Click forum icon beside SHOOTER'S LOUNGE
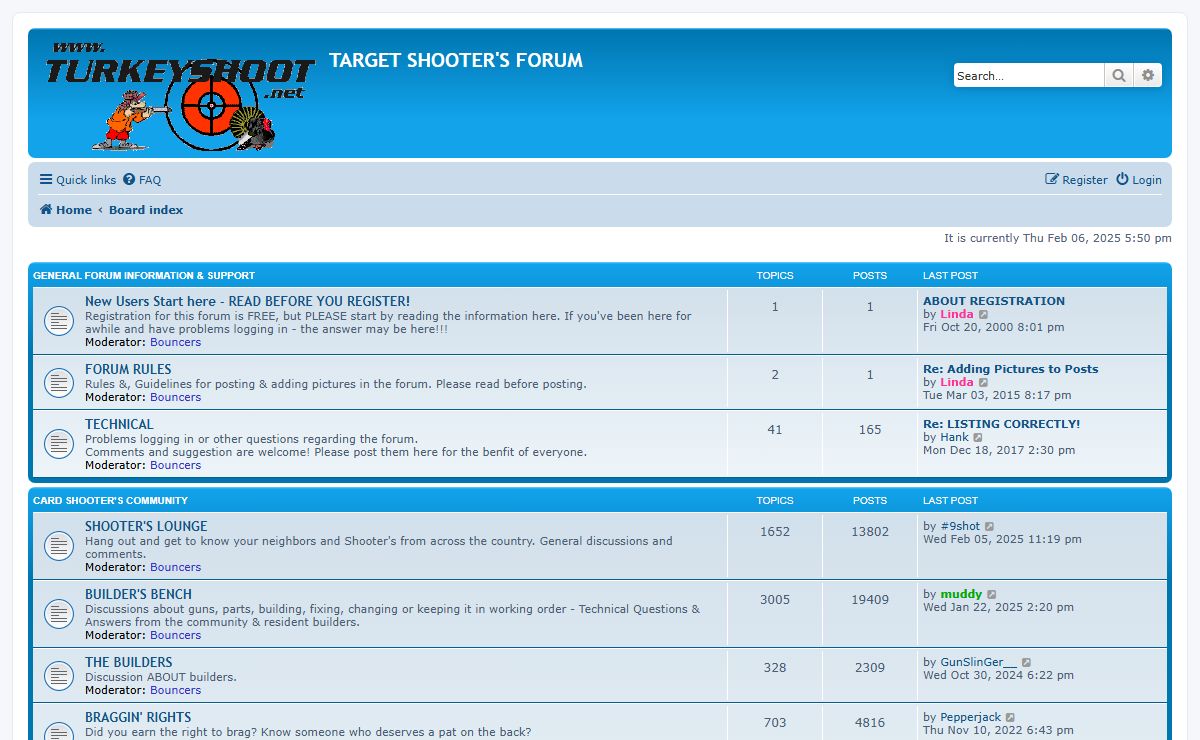The image size is (1200, 740). [x=59, y=546]
